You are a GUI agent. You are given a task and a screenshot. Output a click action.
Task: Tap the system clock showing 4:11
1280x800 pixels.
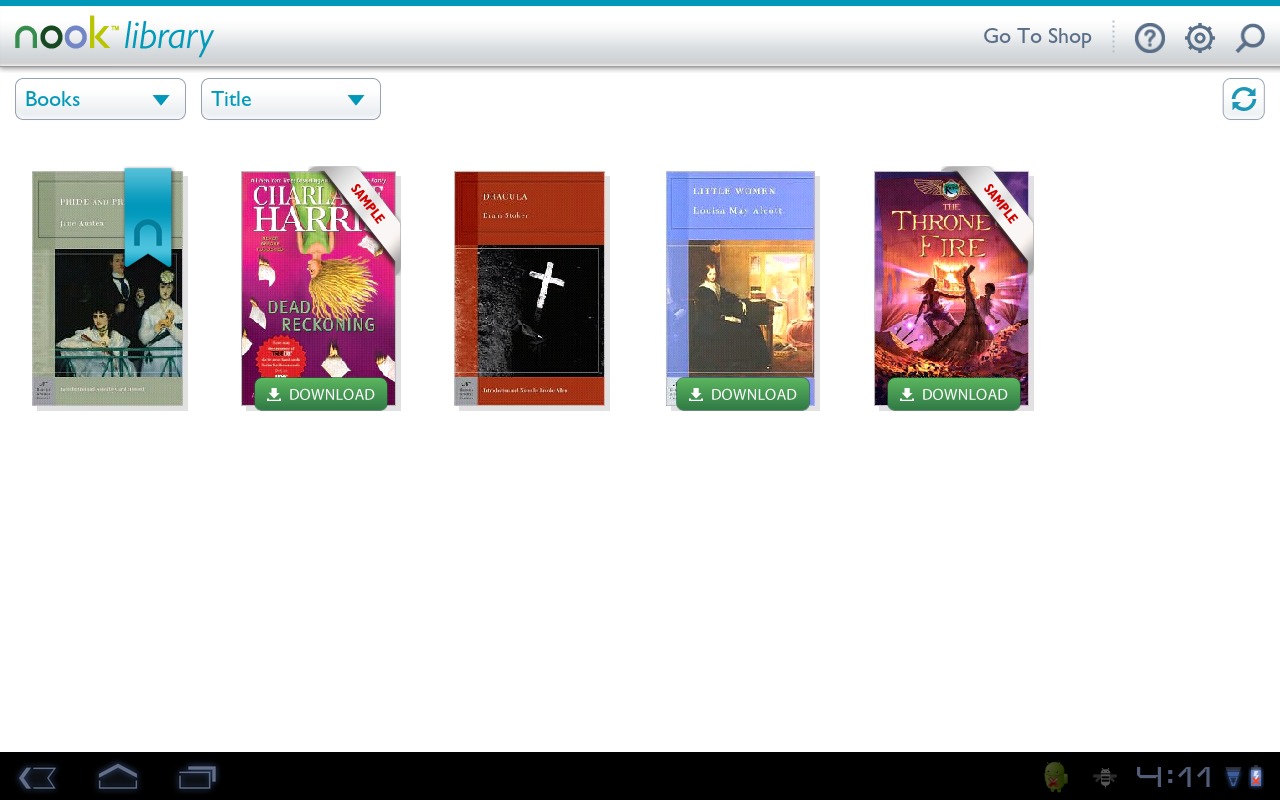coord(1174,777)
